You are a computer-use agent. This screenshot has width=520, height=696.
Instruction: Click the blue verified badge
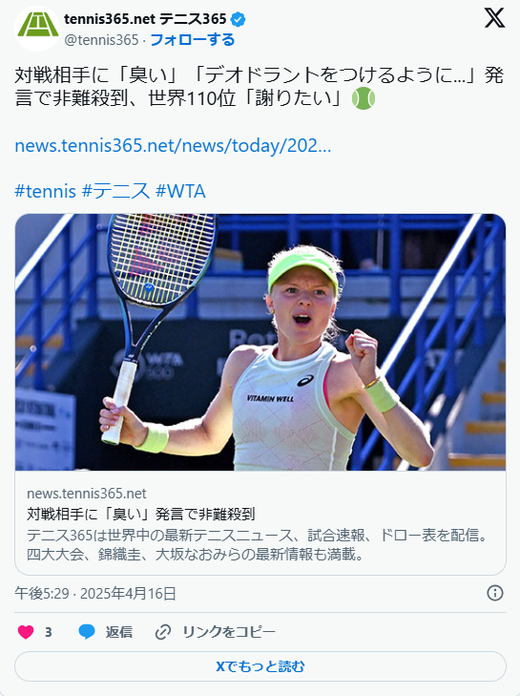(x=238, y=19)
